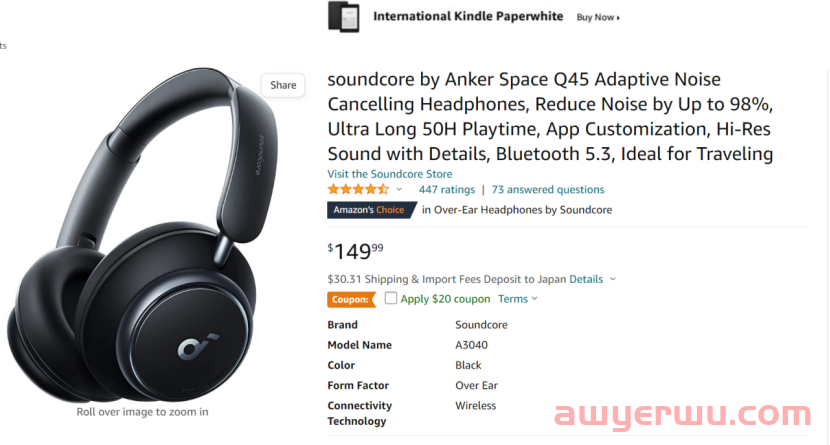Viewport: 830px width, 445px height.
Task: Click the orange Coupon label badge
Action: 351,299
